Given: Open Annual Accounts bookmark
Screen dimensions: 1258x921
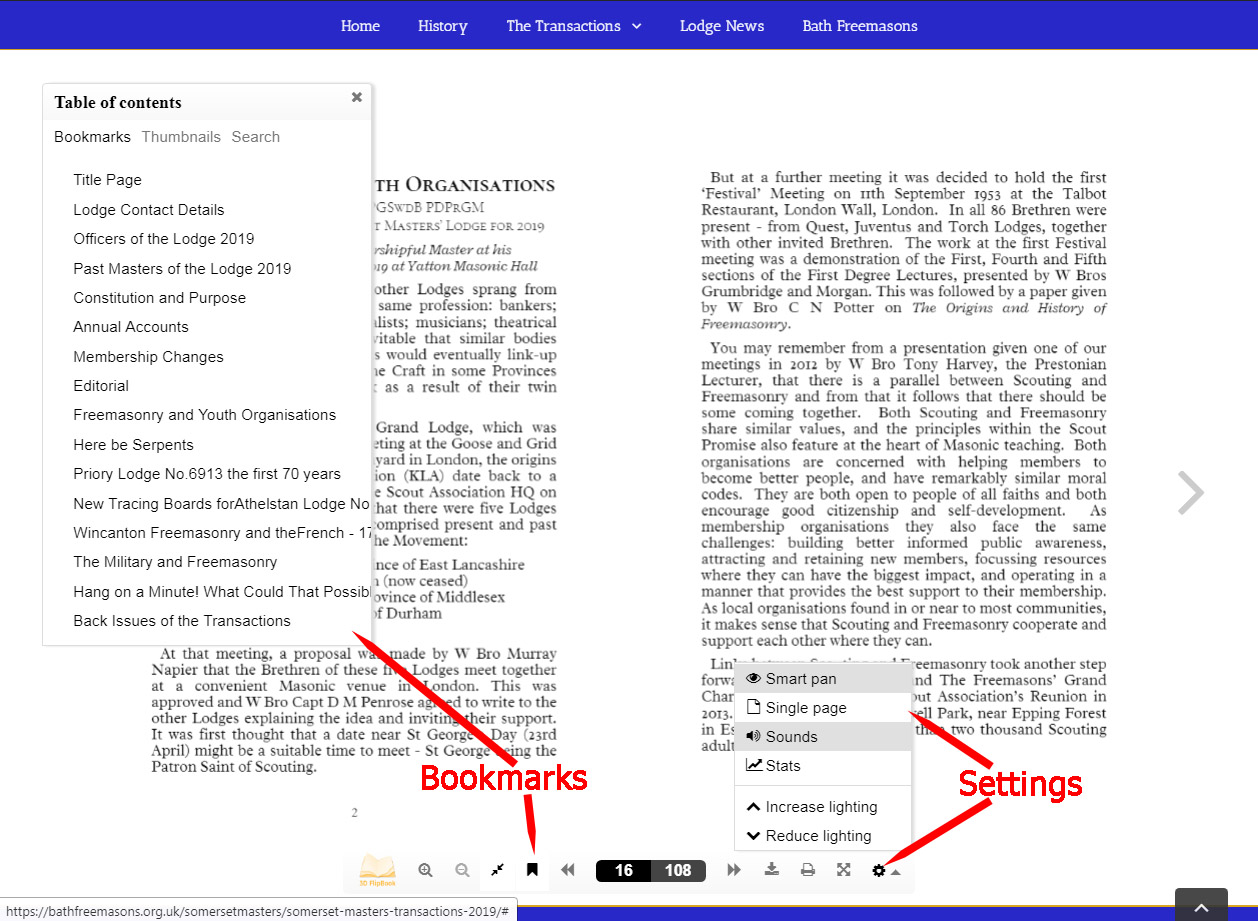Looking at the screenshot, I should (131, 327).
